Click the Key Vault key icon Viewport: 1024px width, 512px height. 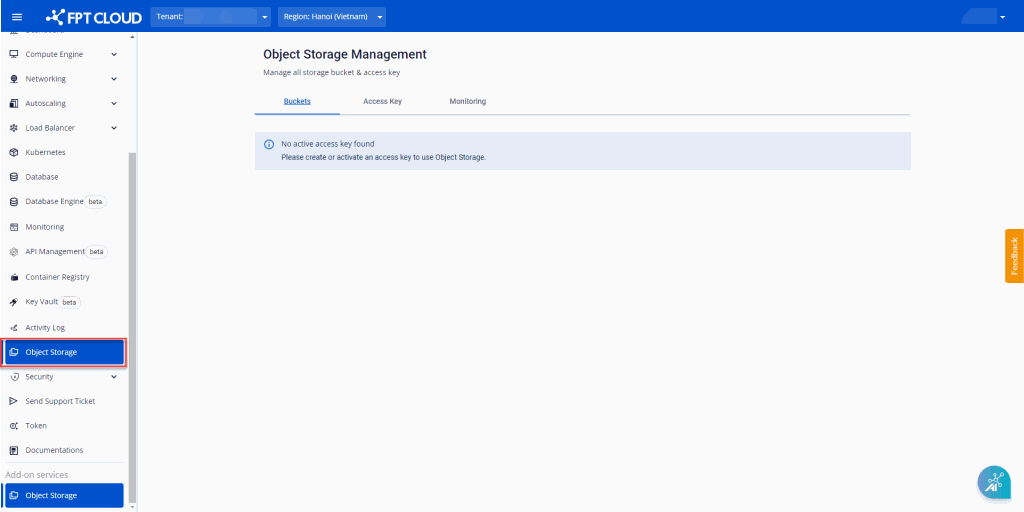pyautogui.click(x=14, y=302)
